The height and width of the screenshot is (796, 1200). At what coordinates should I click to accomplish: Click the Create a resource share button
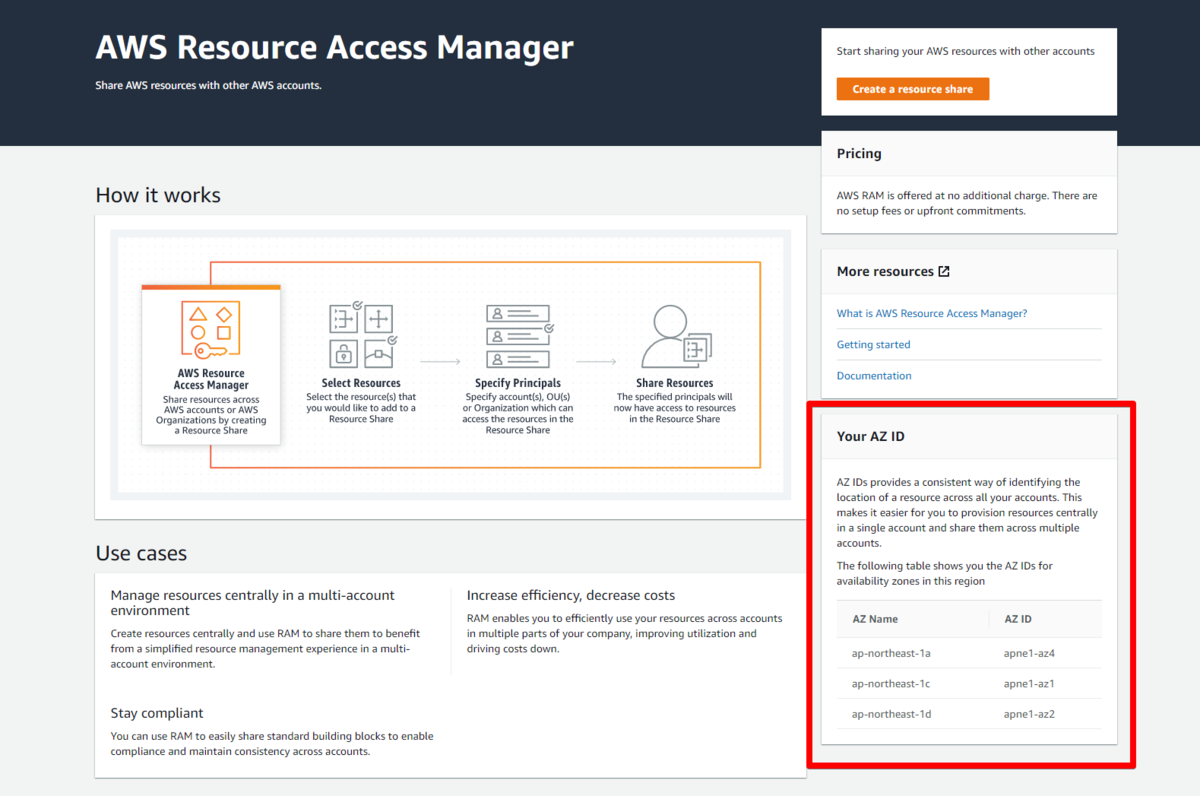(x=912, y=89)
